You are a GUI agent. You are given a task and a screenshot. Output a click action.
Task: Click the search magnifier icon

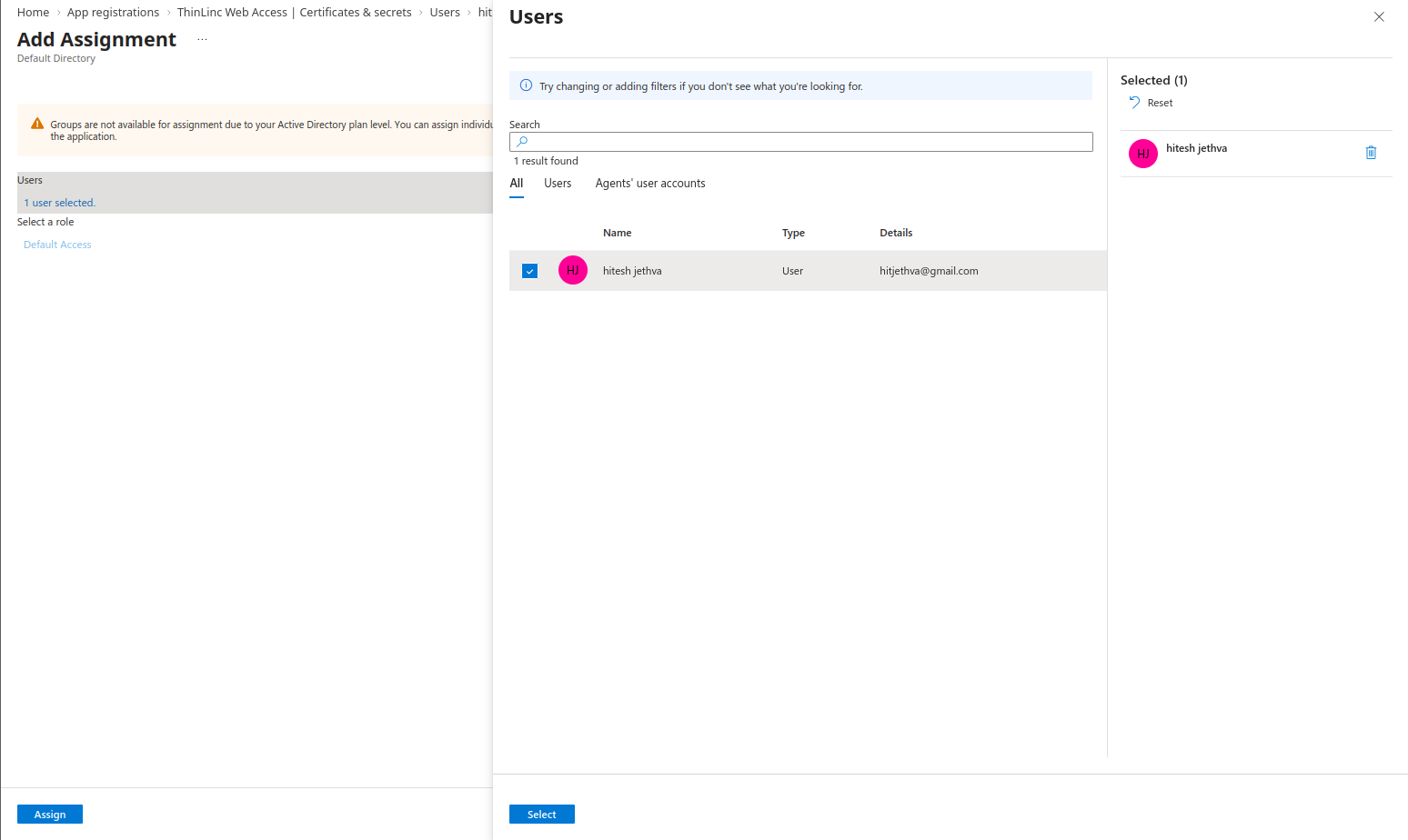coord(522,142)
